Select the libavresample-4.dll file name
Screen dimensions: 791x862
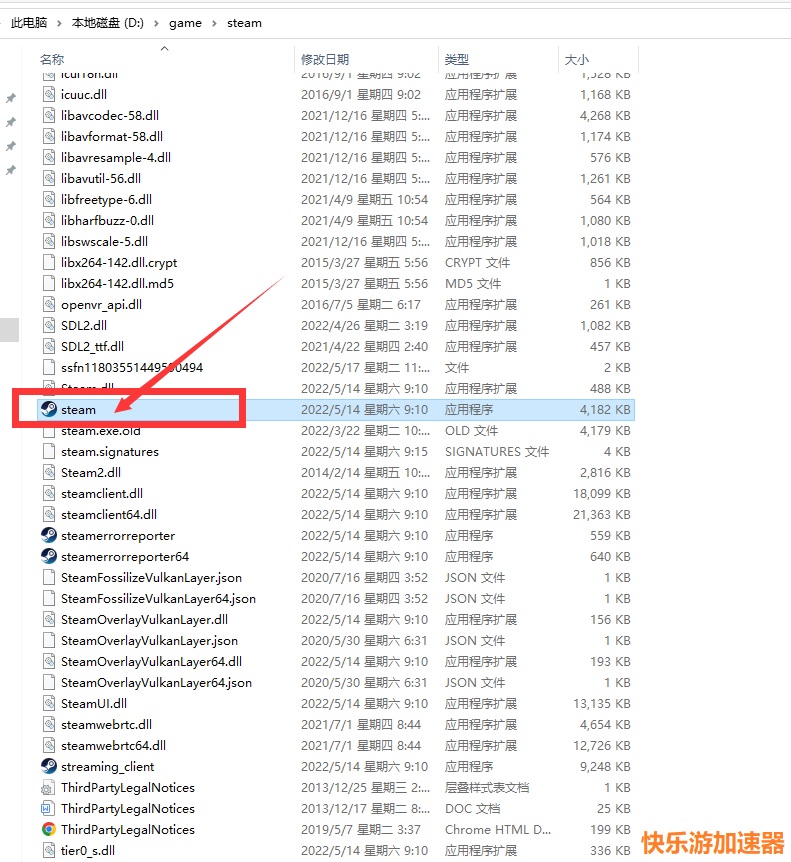[x=115, y=157]
